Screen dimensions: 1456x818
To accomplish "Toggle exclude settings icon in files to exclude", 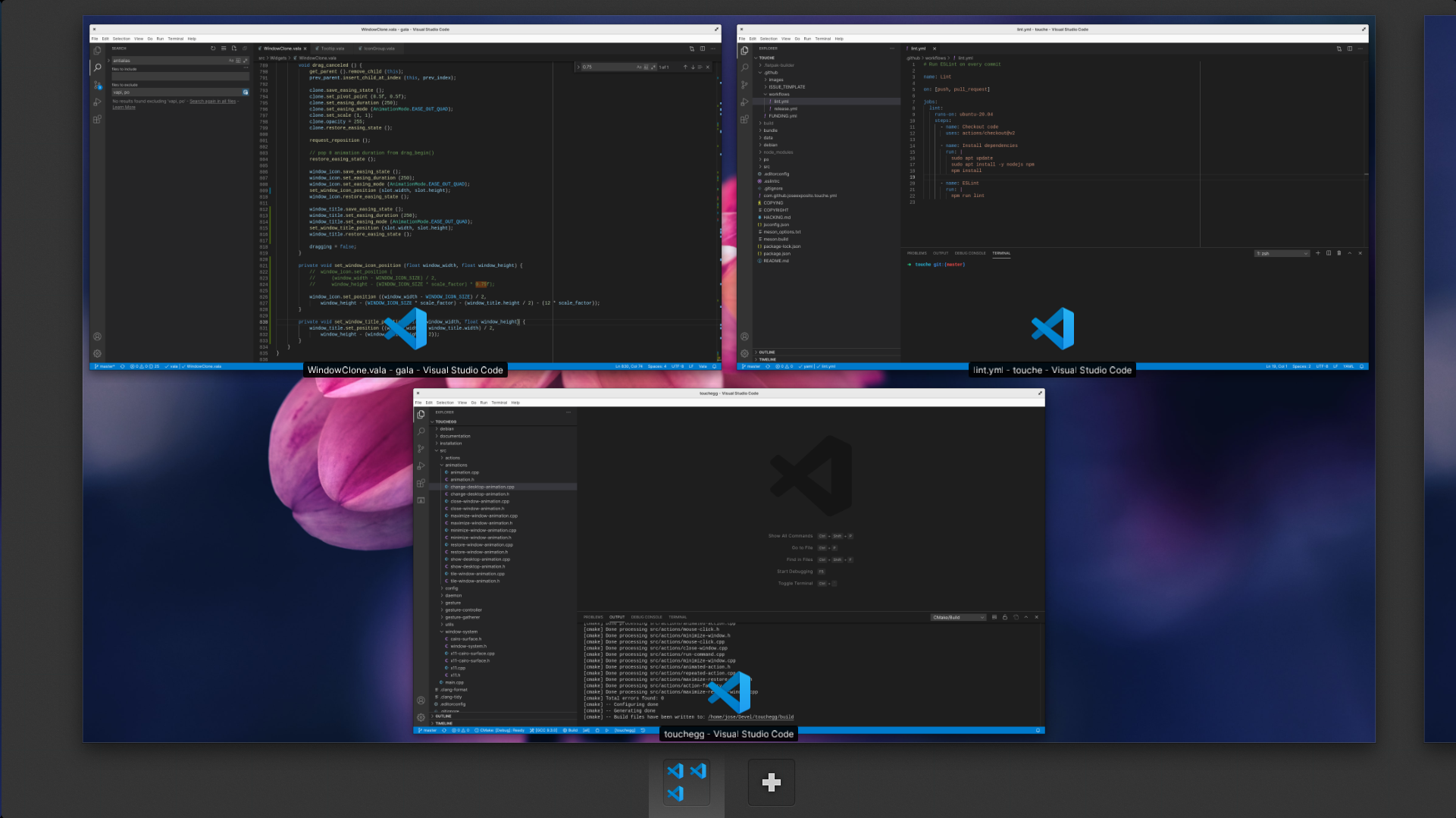I will [245, 92].
